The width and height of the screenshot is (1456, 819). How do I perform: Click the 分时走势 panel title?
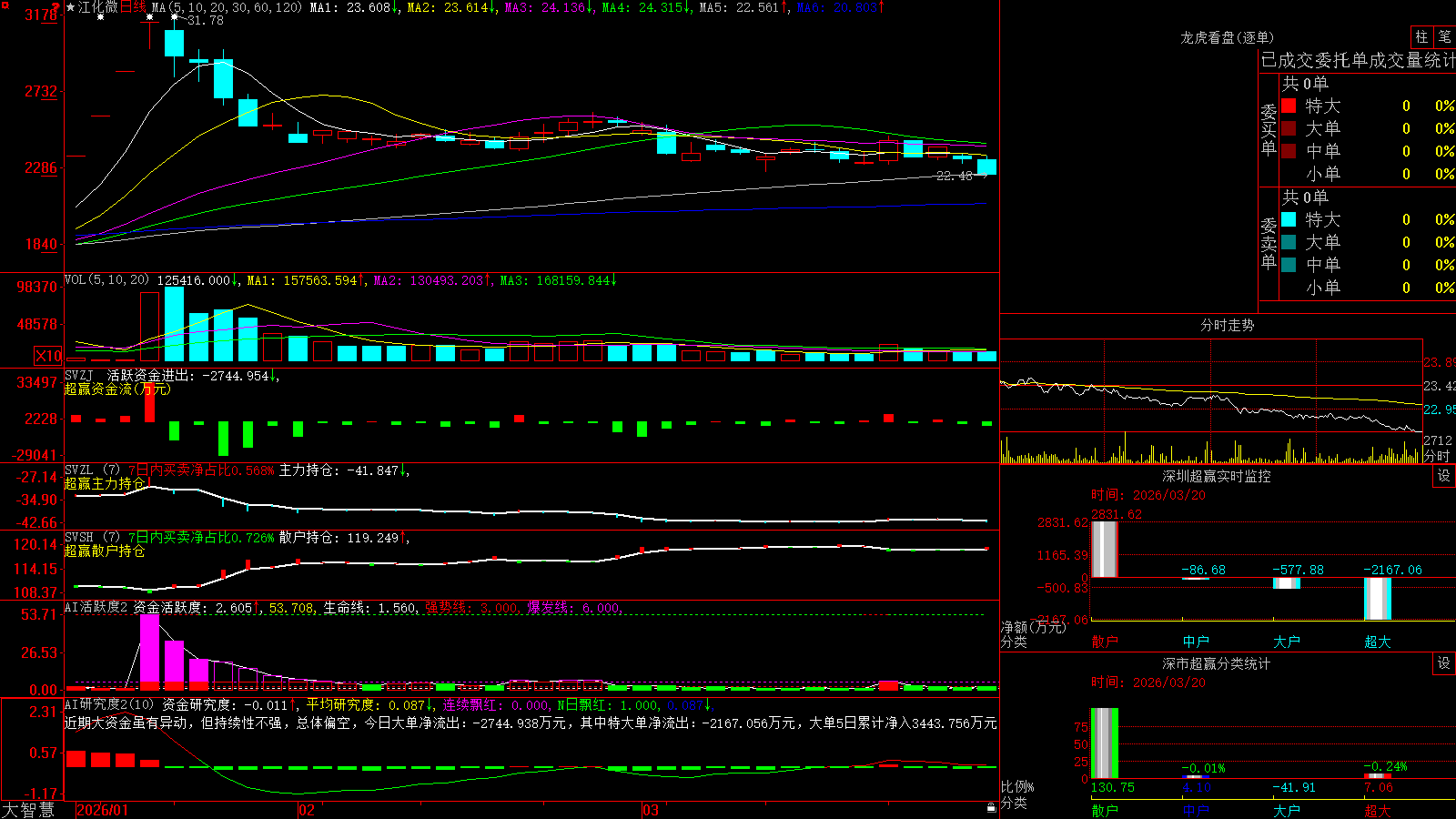tap(1227, 325)
